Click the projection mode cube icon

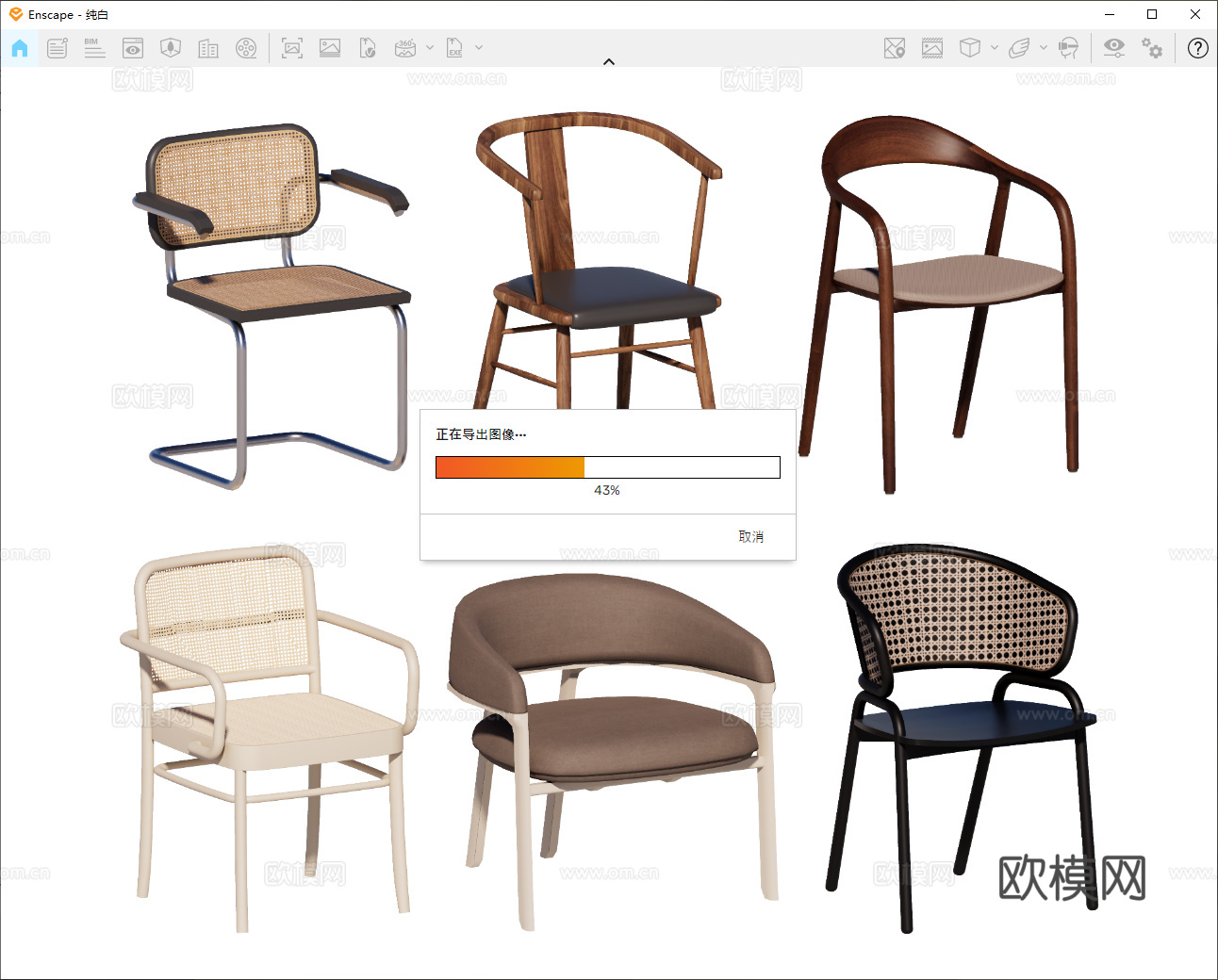(969, 48)
